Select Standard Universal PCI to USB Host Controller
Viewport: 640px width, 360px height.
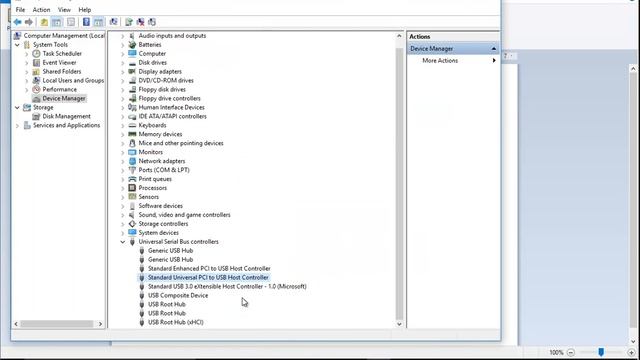(208, 278)
